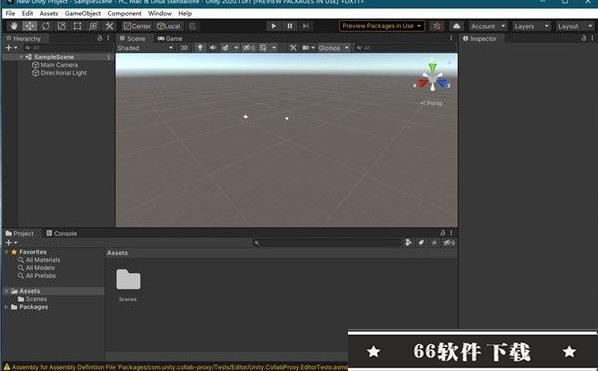Click the Pause button
The width and height of the screenshot is (598, 371).
289,26
